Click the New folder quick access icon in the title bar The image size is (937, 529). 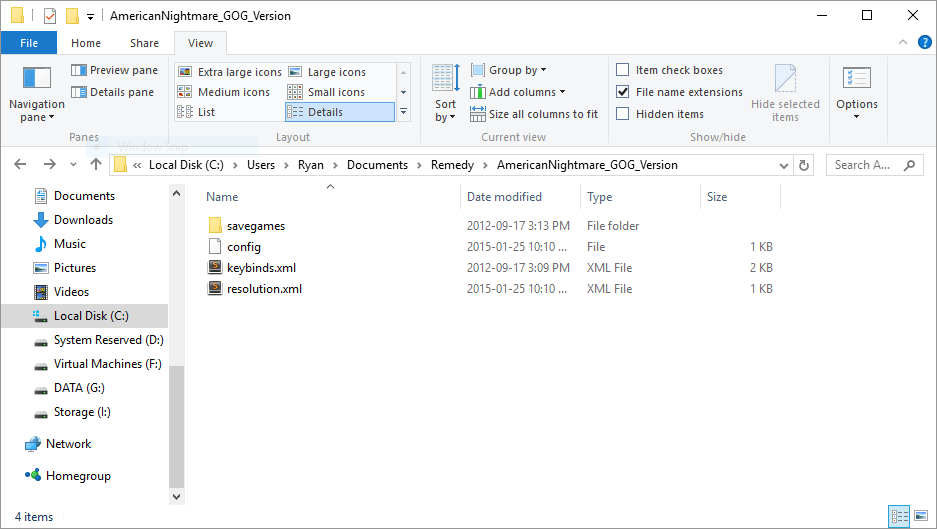(x=72, y=16)
